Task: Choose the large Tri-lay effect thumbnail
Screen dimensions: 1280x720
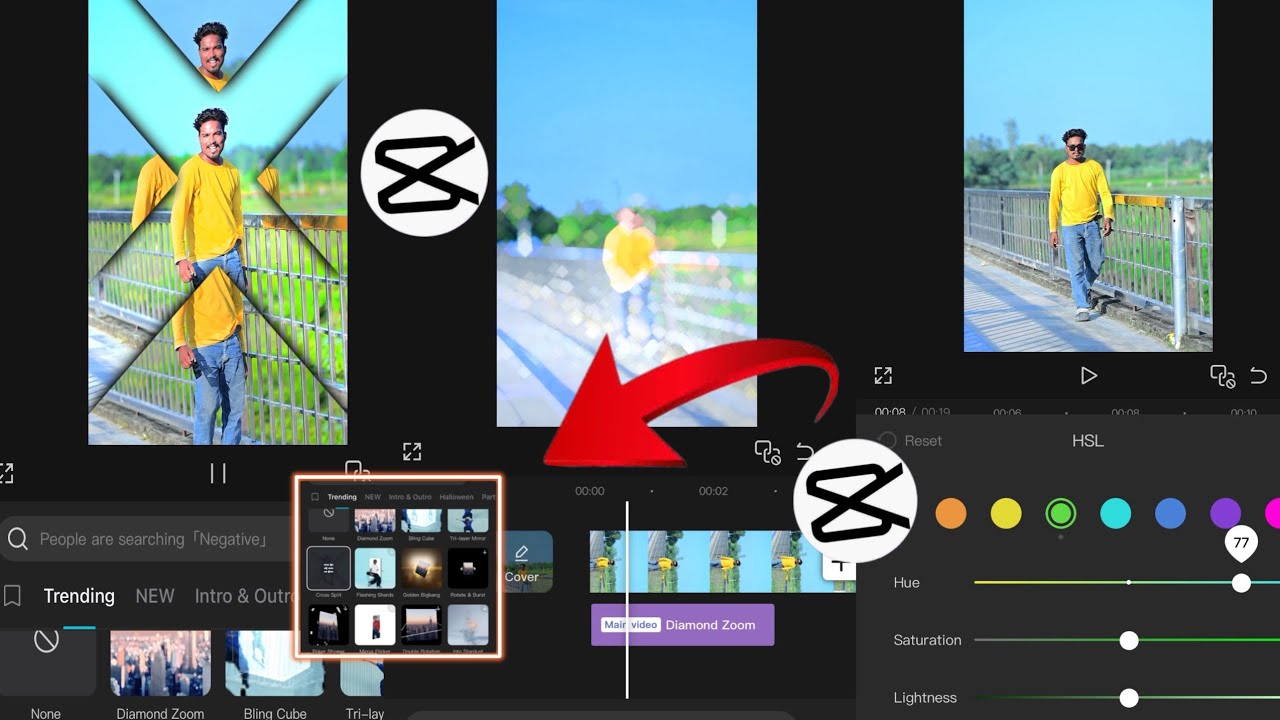Action: 362,662
